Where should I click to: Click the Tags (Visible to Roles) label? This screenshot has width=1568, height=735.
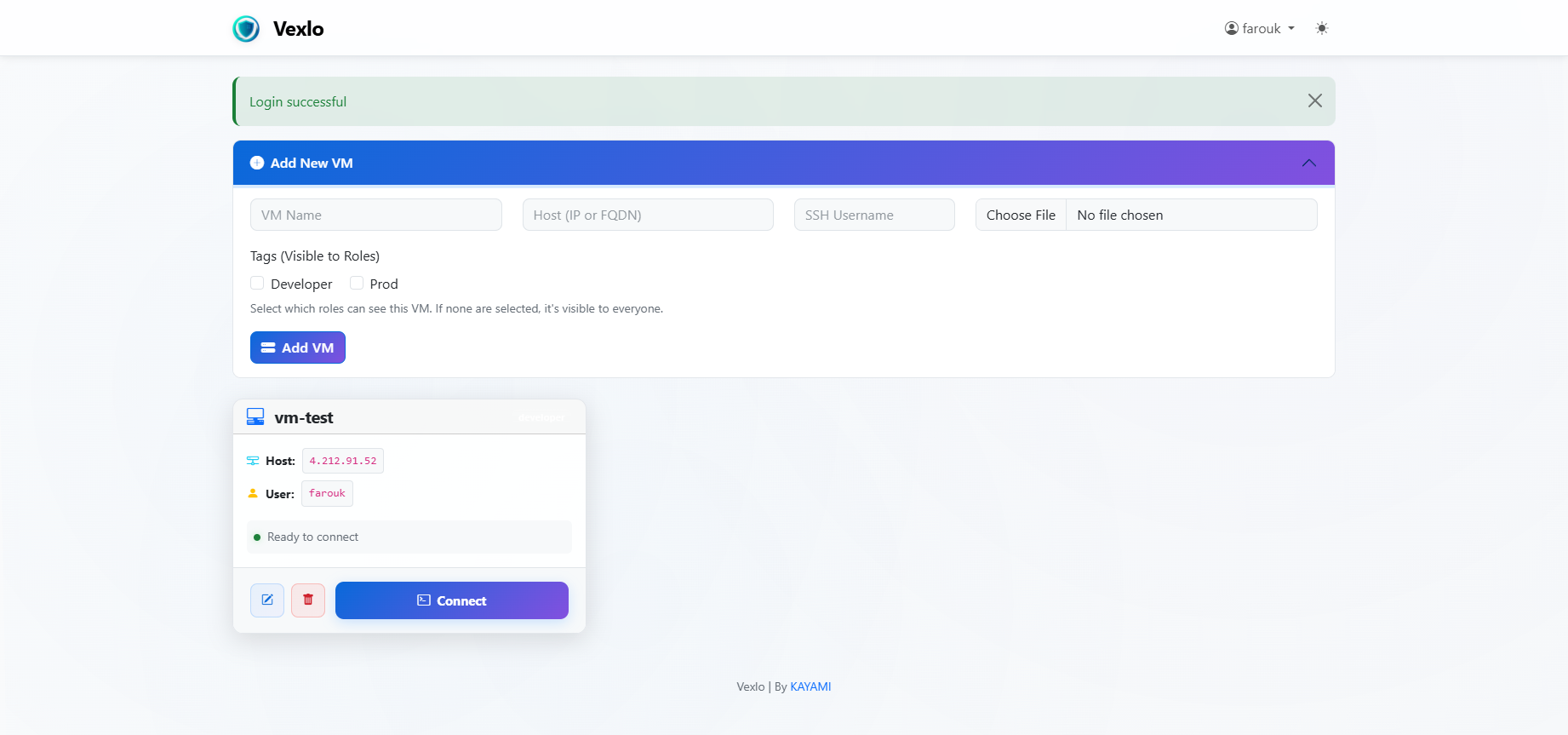[x=315, y=256]
